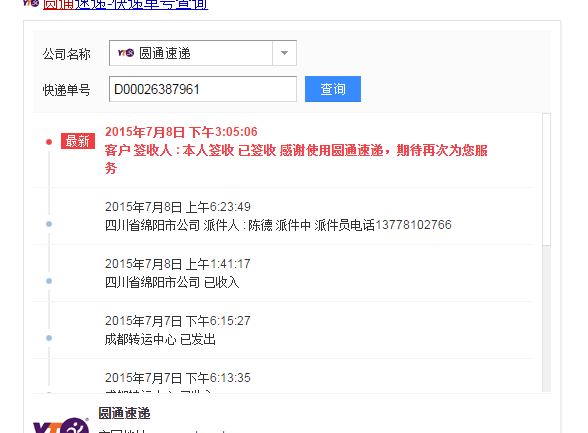This screenshot has width=588, height=433.
Task: Click the tracking results scrollbar thumb
Action: [x=547, y=180]
